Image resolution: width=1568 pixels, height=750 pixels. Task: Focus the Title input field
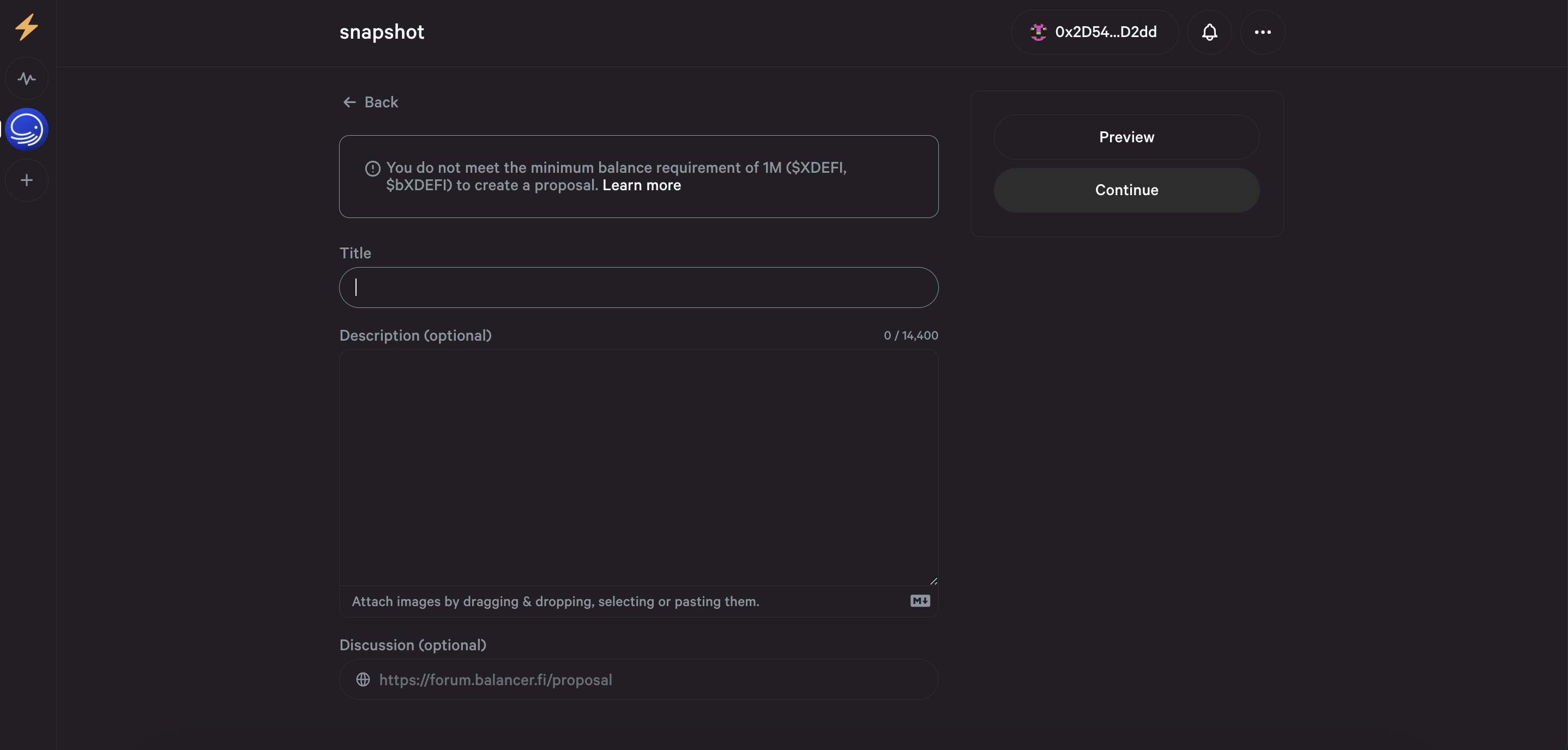coord(638,287)
